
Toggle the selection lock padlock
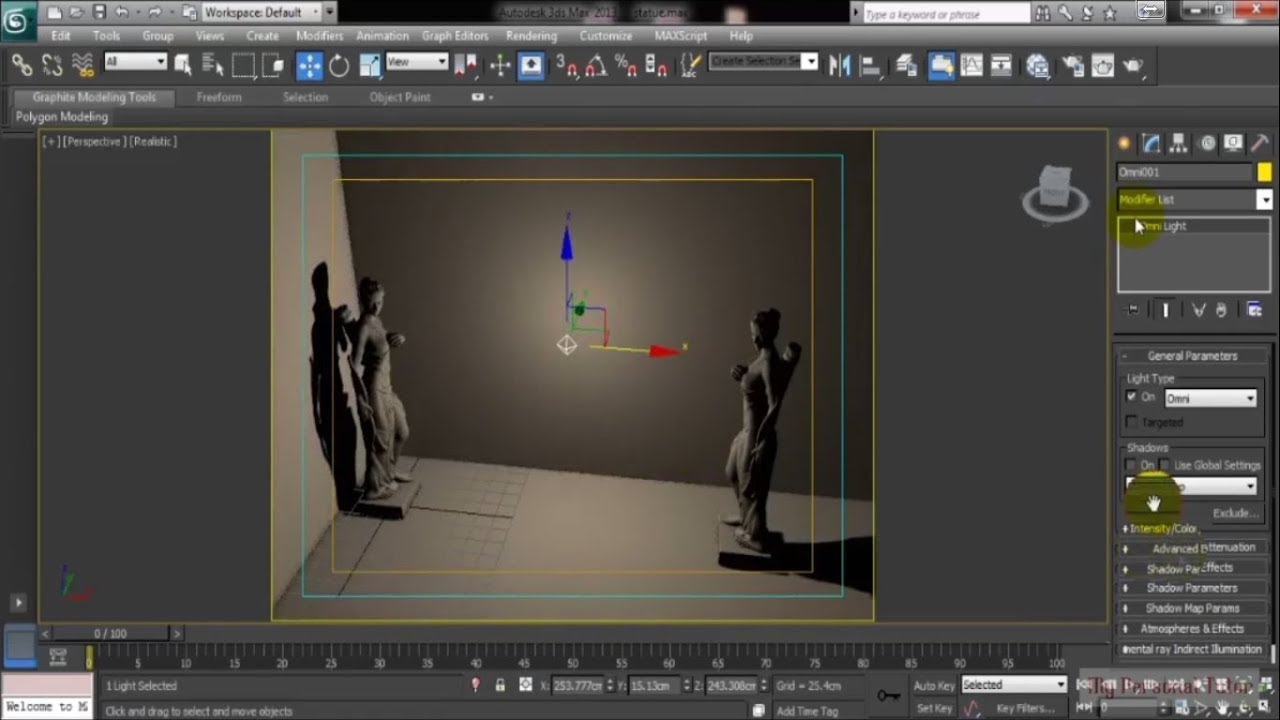pyautogui.click(x=500, y=685)
